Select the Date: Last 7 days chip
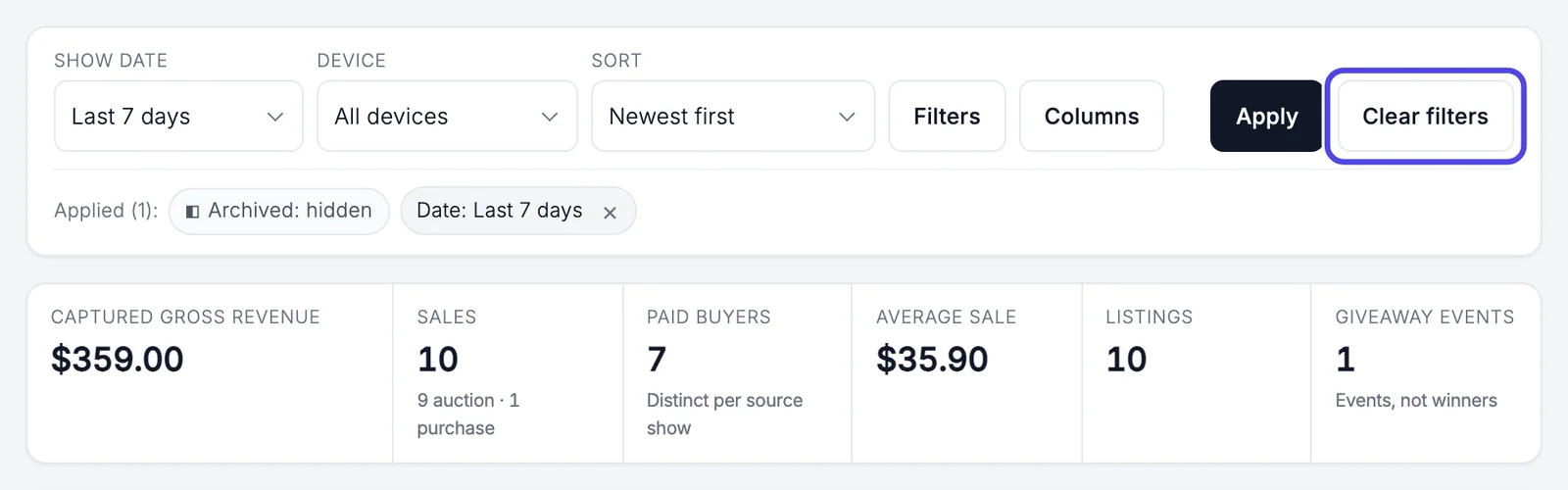 (518, 211)
